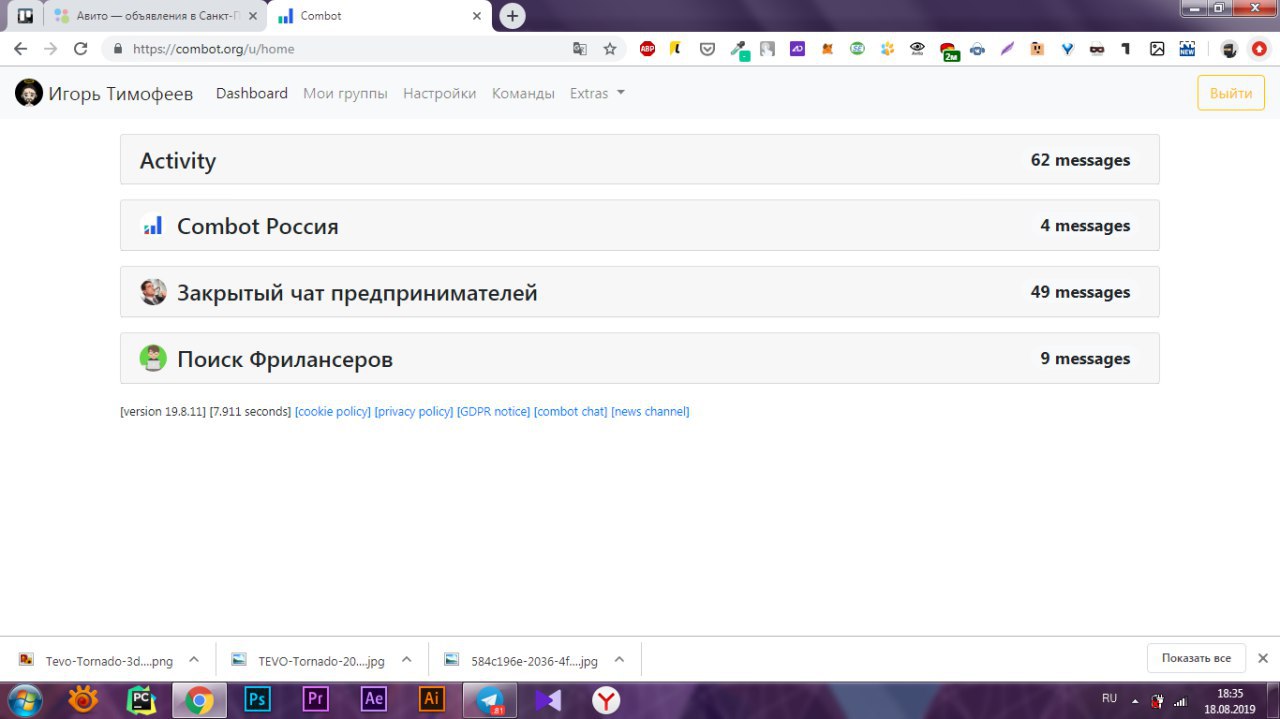Open After Effects from the taskbar
Viewport: 1280px width, 719px height.
pos(374,699)
